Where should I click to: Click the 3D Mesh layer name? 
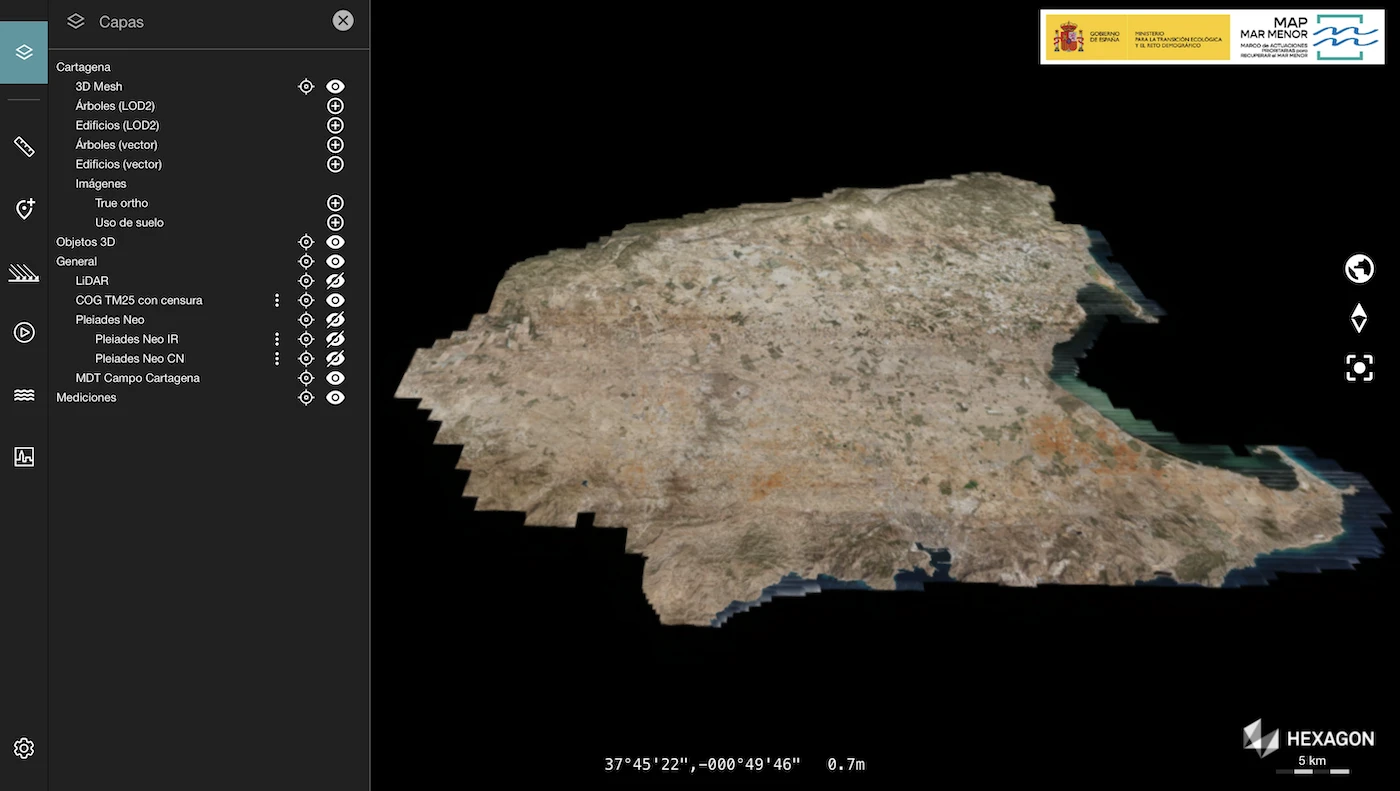[x=99, y=87]
